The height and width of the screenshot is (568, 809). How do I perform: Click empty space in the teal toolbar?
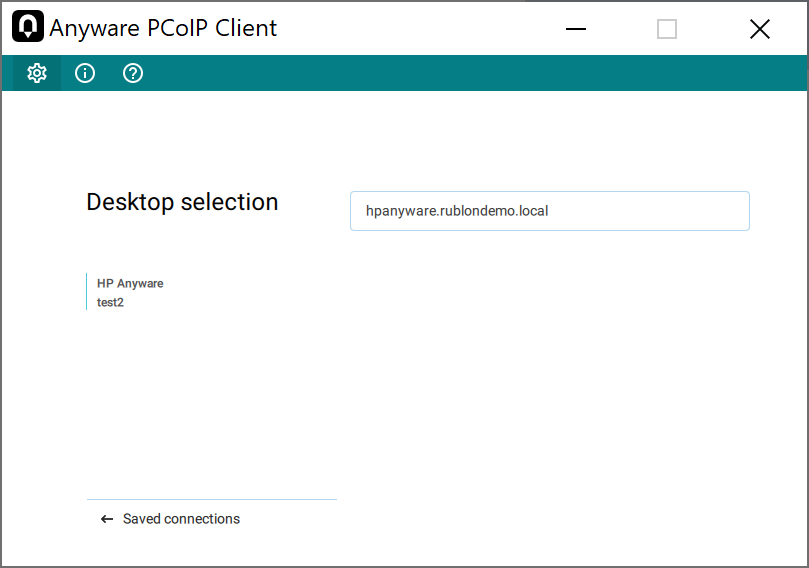coord(450,73)
